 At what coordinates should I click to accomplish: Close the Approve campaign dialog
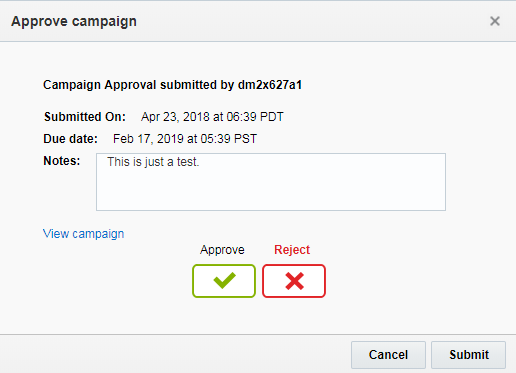[495, 21]
